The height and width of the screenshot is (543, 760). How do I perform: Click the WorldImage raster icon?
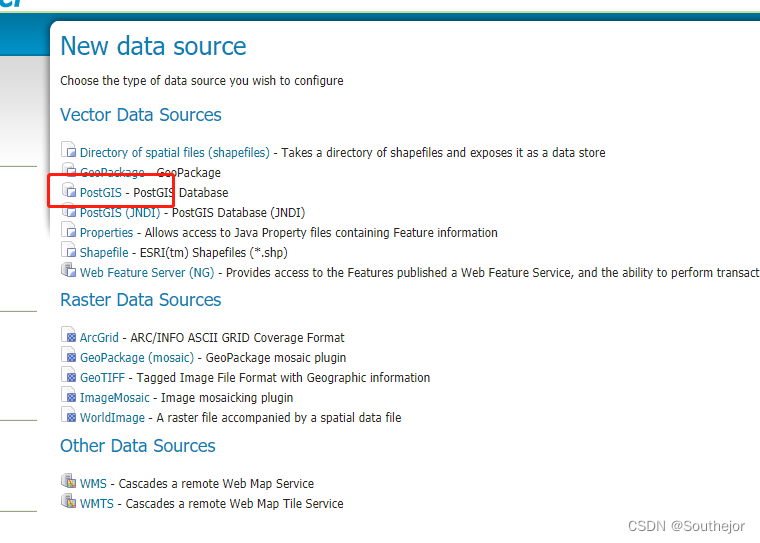click(69, 415)
